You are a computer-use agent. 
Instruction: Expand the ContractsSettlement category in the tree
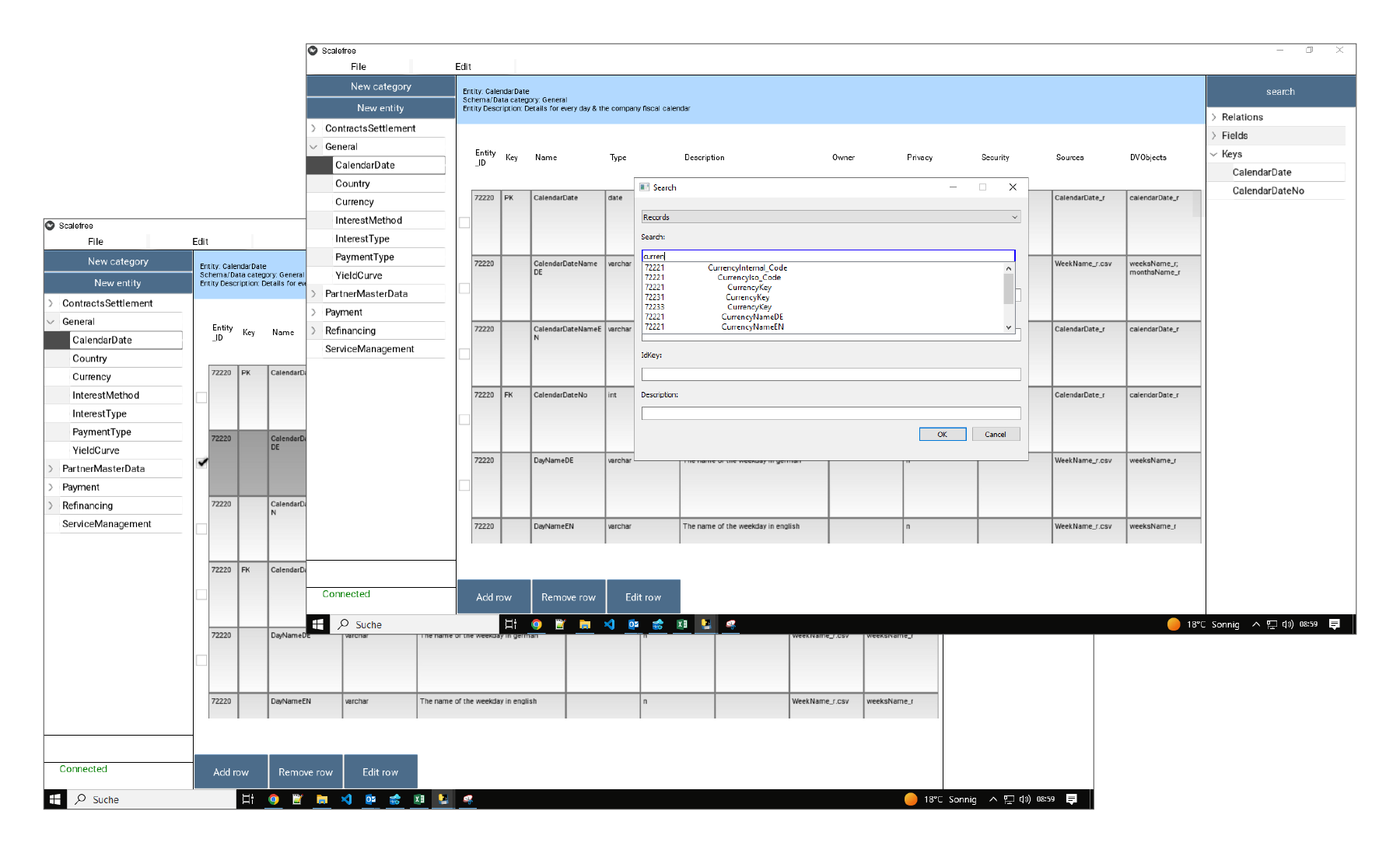(314, 128)
